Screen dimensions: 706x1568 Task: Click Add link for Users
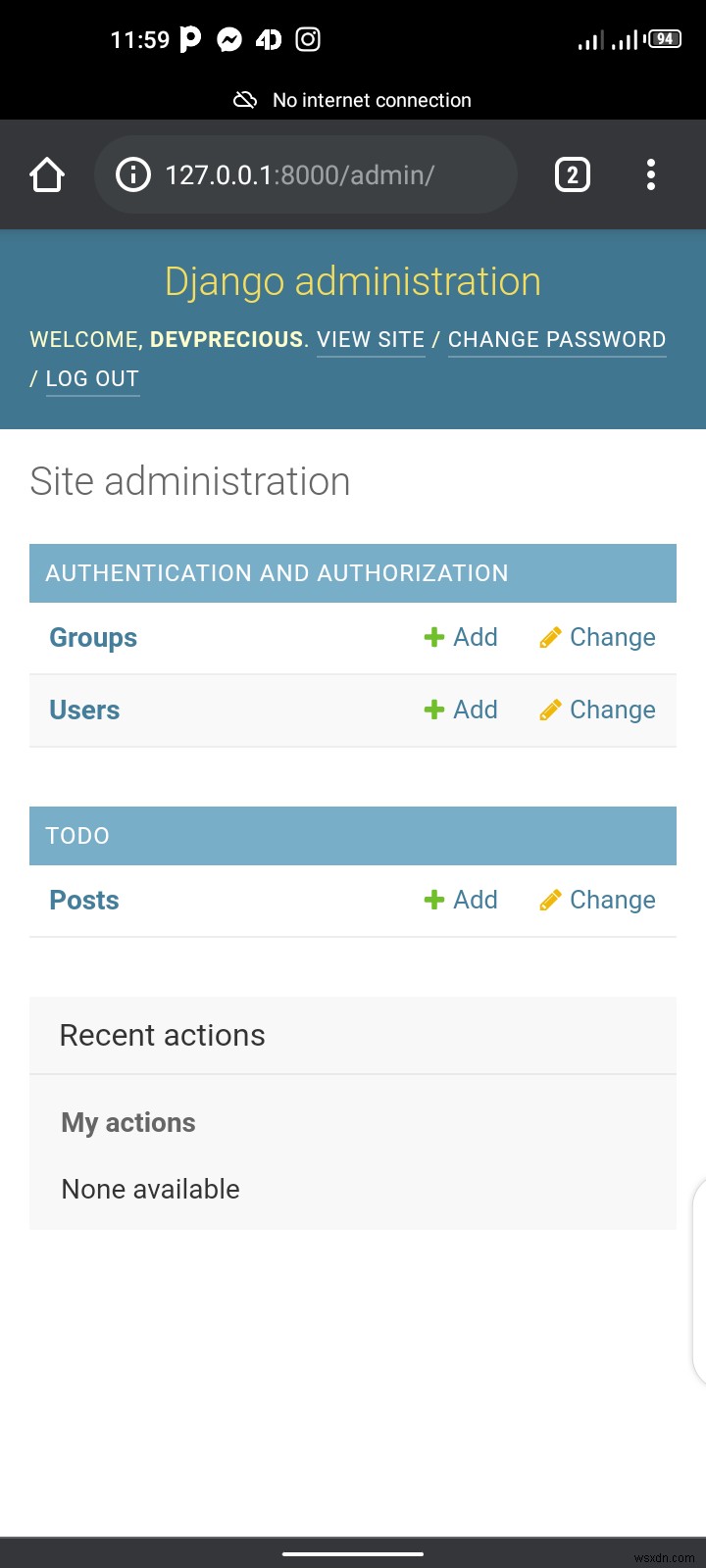(476, 710)
